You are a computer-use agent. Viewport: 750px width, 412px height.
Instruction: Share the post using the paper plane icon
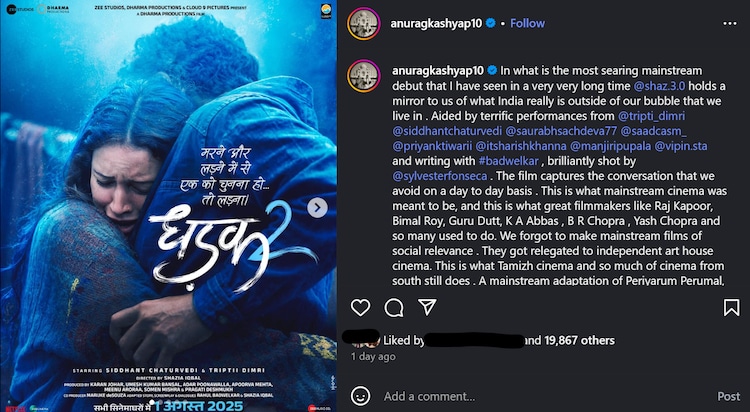tap(427, 307)
